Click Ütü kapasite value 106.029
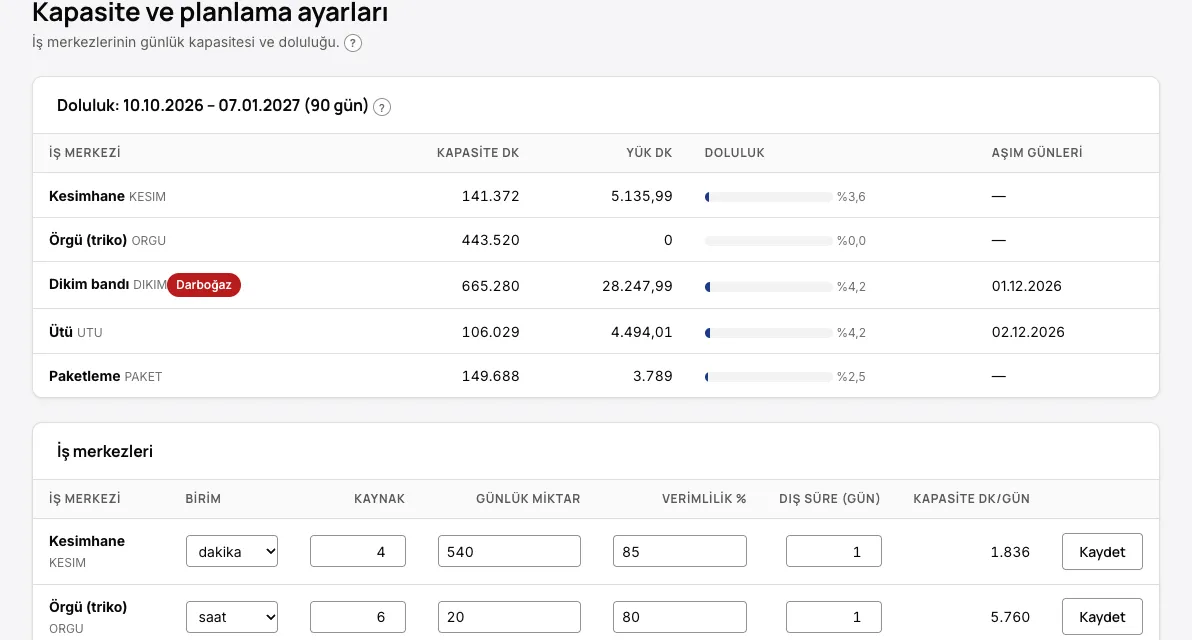The width and height of the screenshot is (1192, 640). click(x=490, y=332)
